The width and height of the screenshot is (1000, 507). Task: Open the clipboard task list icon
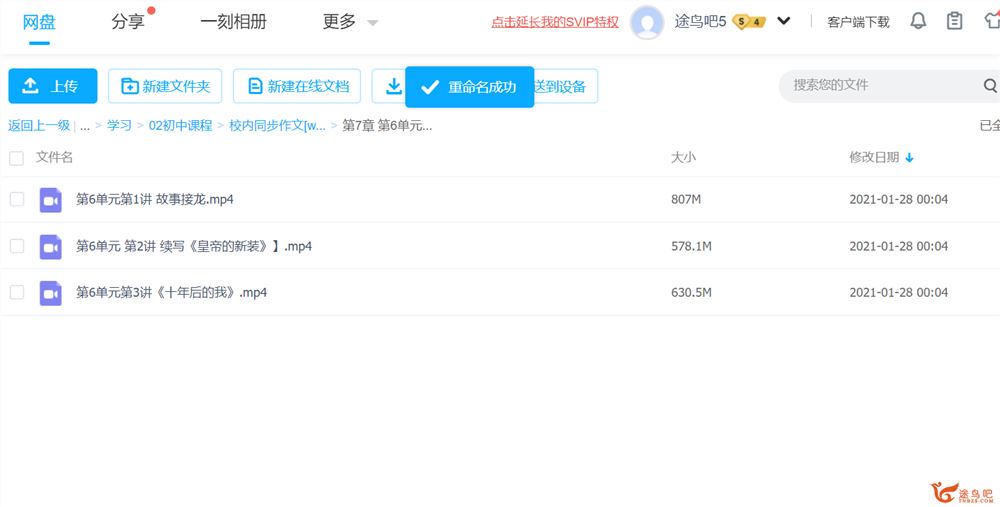pos(954,21)
